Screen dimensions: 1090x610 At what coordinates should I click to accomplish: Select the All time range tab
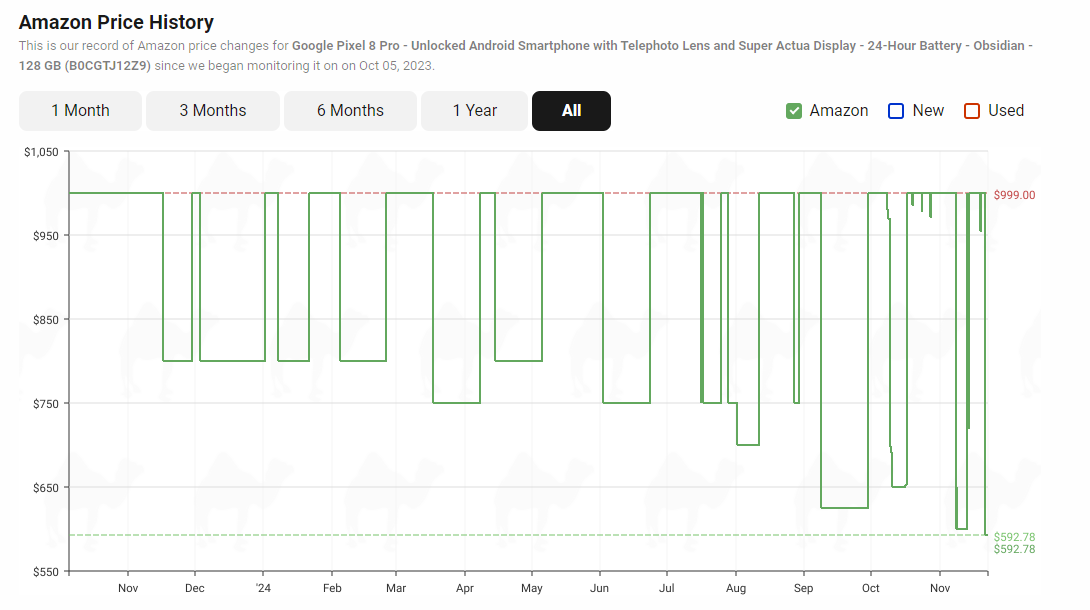coord(571,110)
